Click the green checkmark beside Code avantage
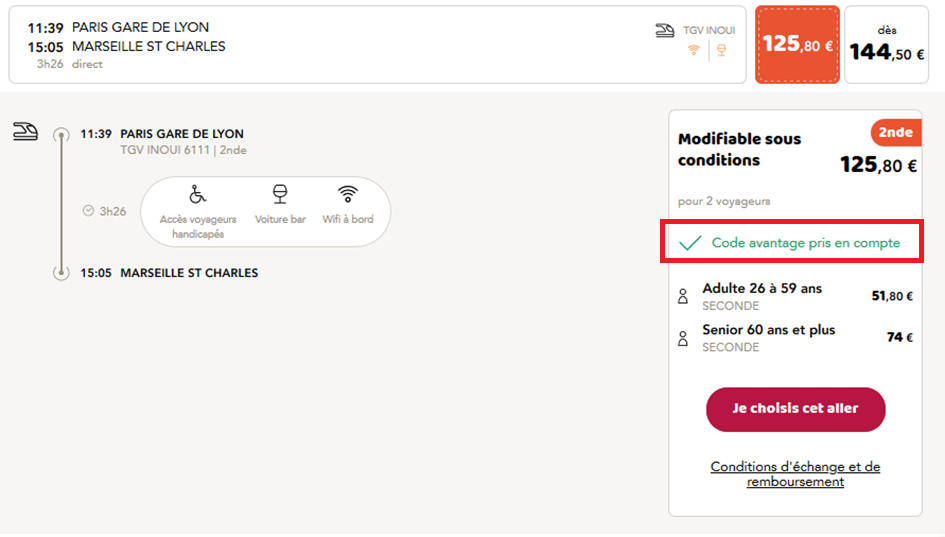This screenshot has height=537, width=945. (x=690, y=243)
